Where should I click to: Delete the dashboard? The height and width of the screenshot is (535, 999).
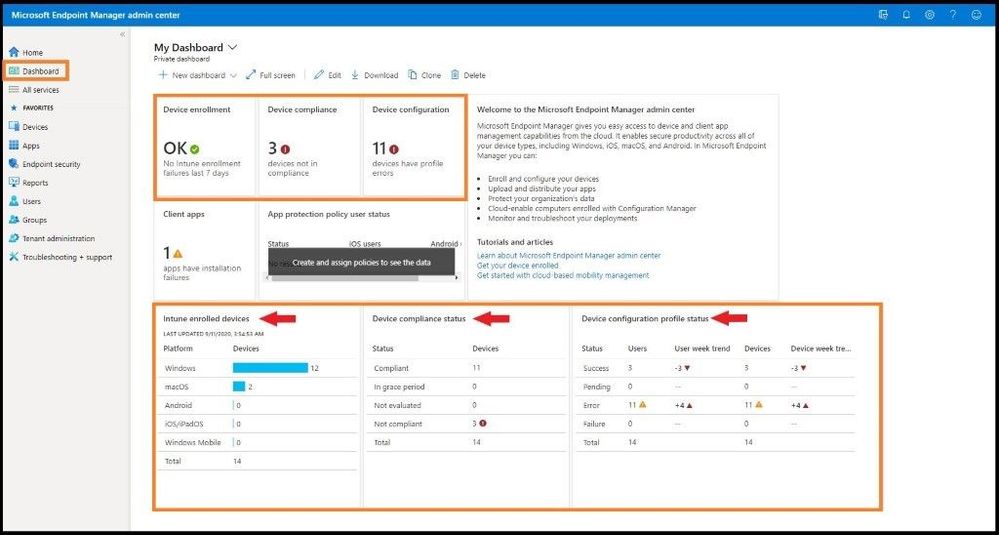pyautogui.click(x=468, y=75)
